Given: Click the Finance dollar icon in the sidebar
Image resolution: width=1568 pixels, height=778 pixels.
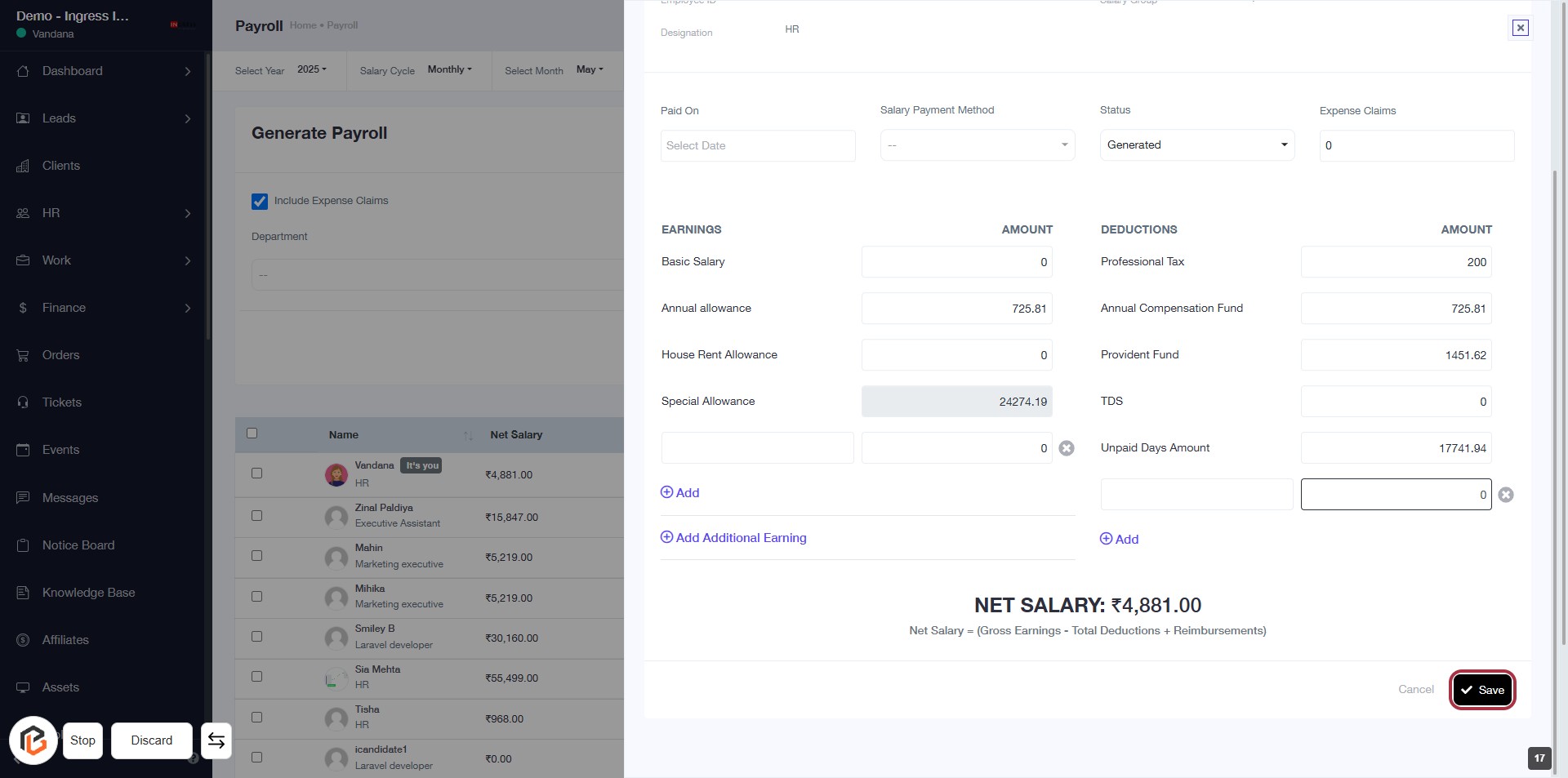Looking at the screenshot, I should [x=23, y=308].
